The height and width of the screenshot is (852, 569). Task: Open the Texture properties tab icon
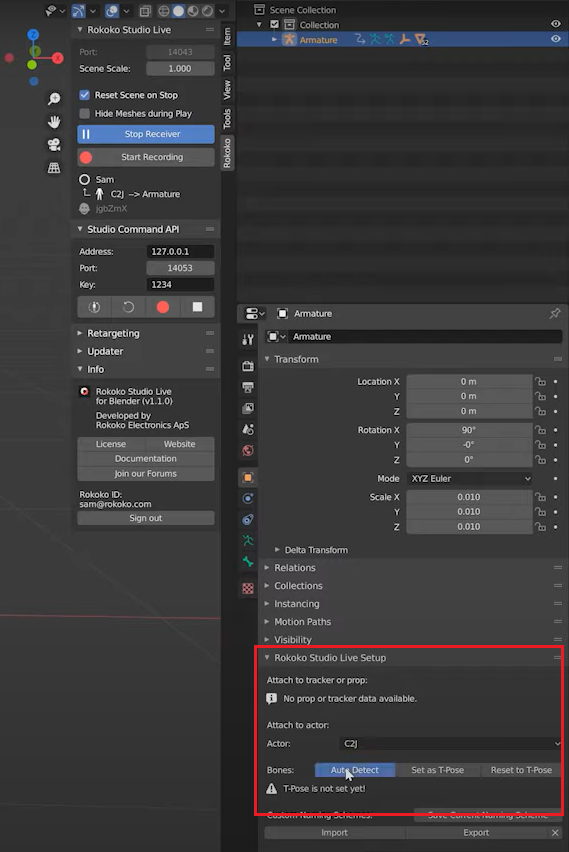coord(248,588)
